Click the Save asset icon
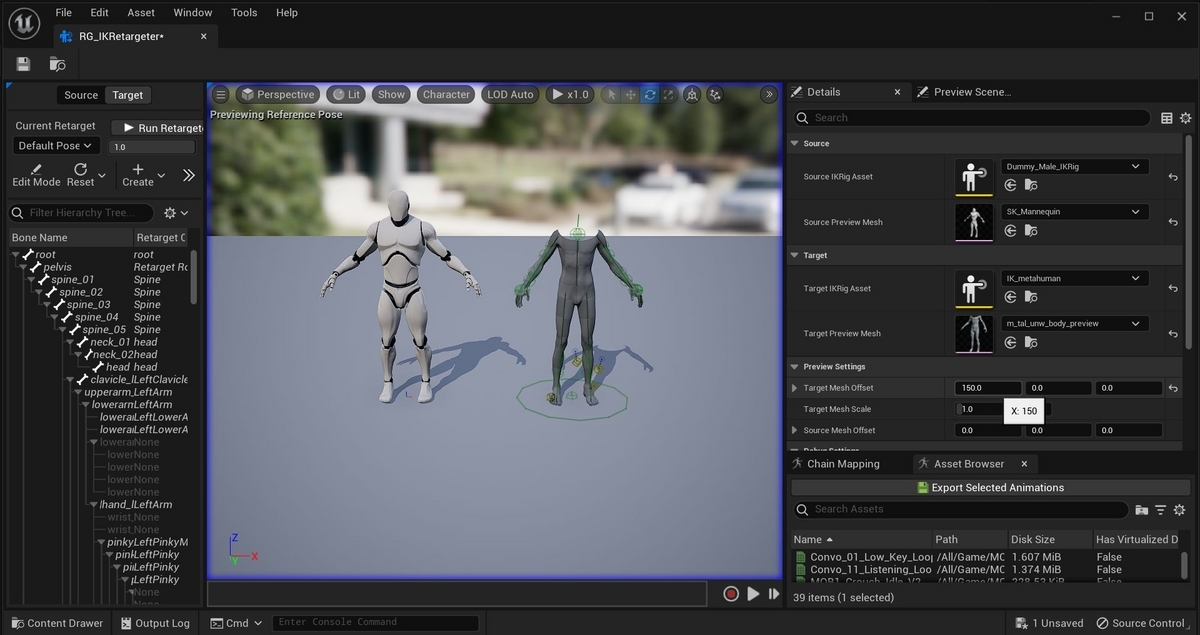Viewport: 1200px width, 635px height. (x=23, y=64)
